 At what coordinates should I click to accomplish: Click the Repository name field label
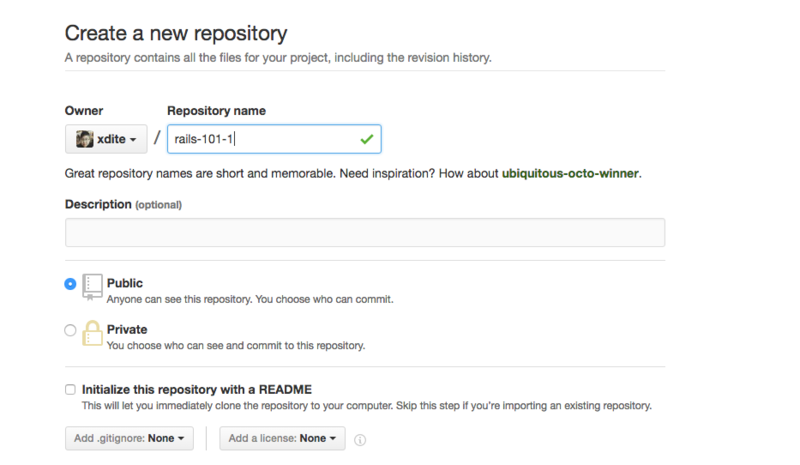(x=216, y=111)
